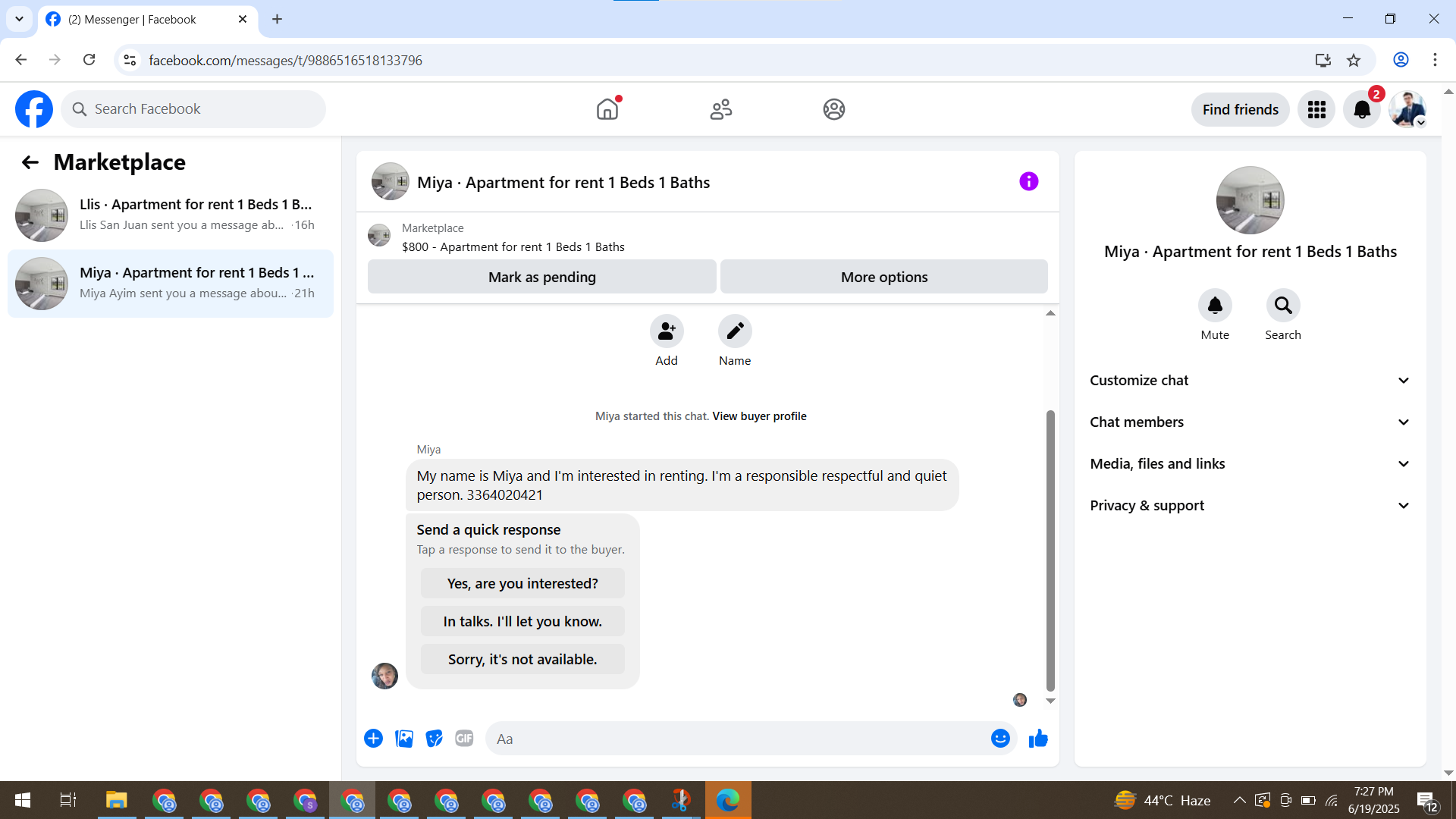The height and width of the screenshot is (819, 1456).
Task: Send quick reply 'Yes, are you interested?'
Action: pos(522,584)
